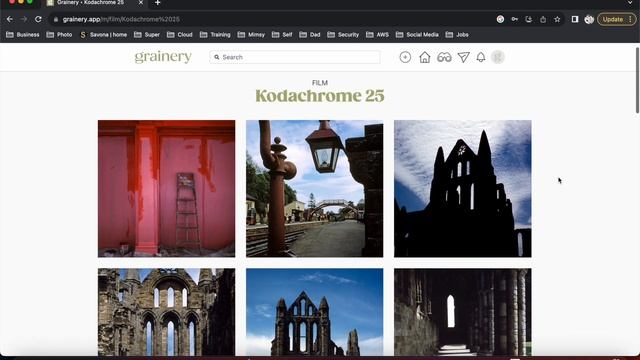Expand the tab search chevron
640x360 pixels.
point(630,3)
